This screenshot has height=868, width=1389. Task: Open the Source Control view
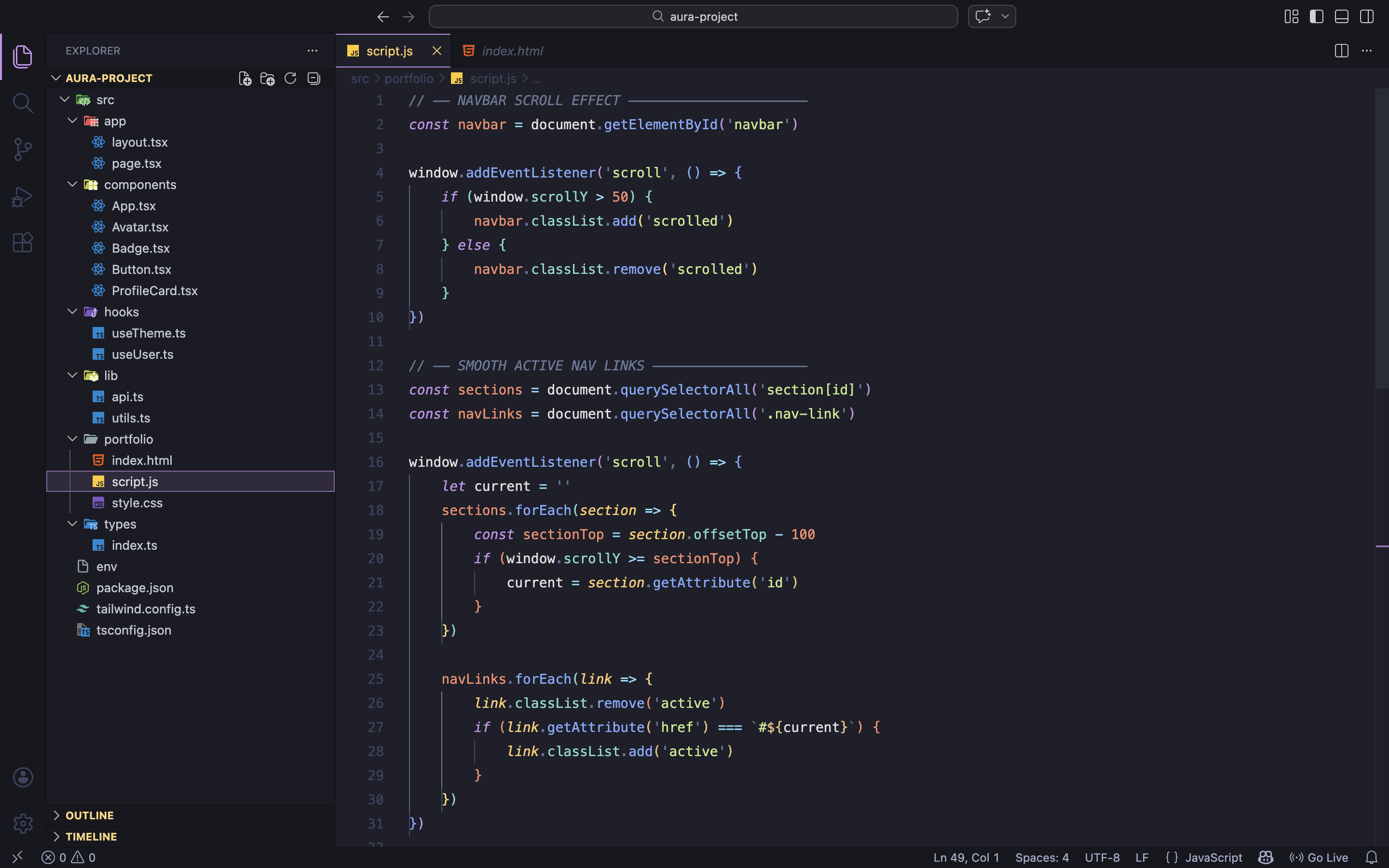[22, 150]
